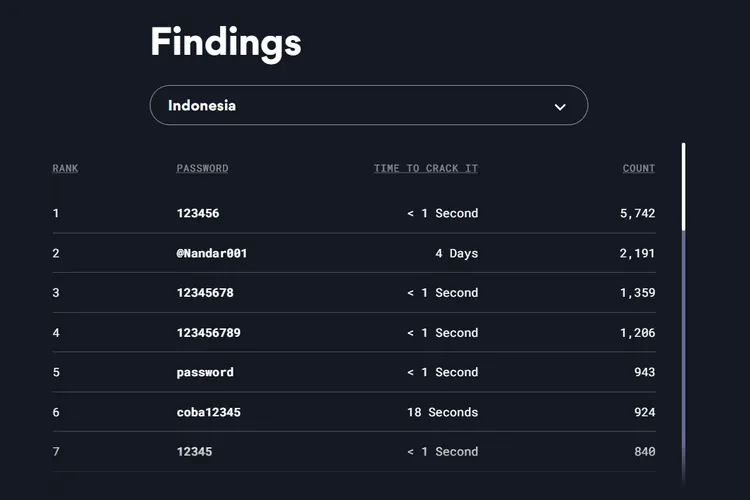Select the @Nandar001 password entry

(x=212, y=253)
